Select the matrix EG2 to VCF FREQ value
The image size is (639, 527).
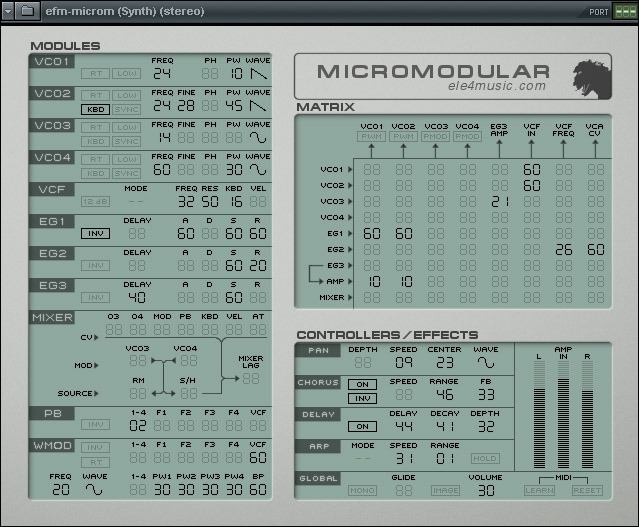pos(564,249)
